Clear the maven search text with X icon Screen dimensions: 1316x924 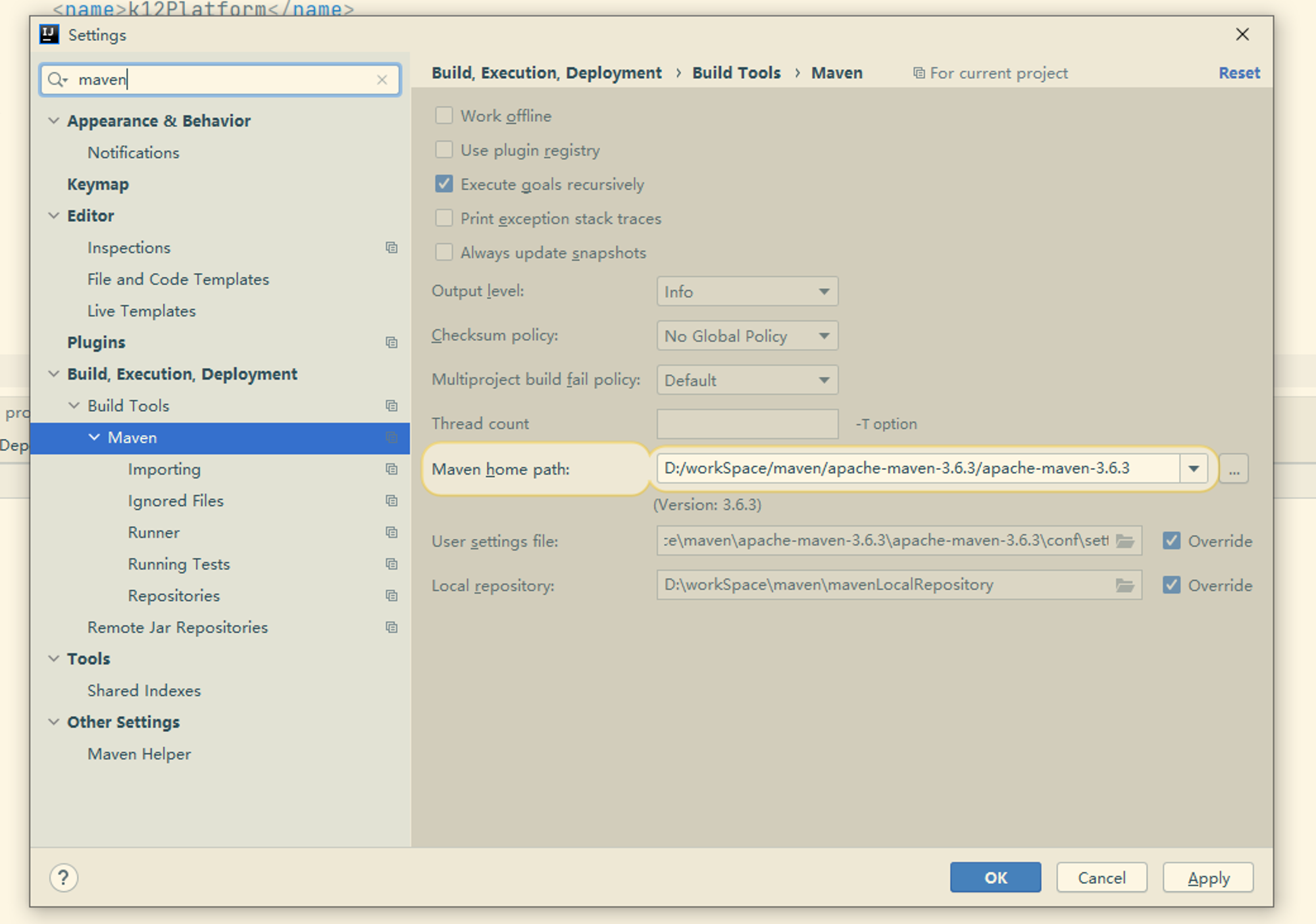382,80
